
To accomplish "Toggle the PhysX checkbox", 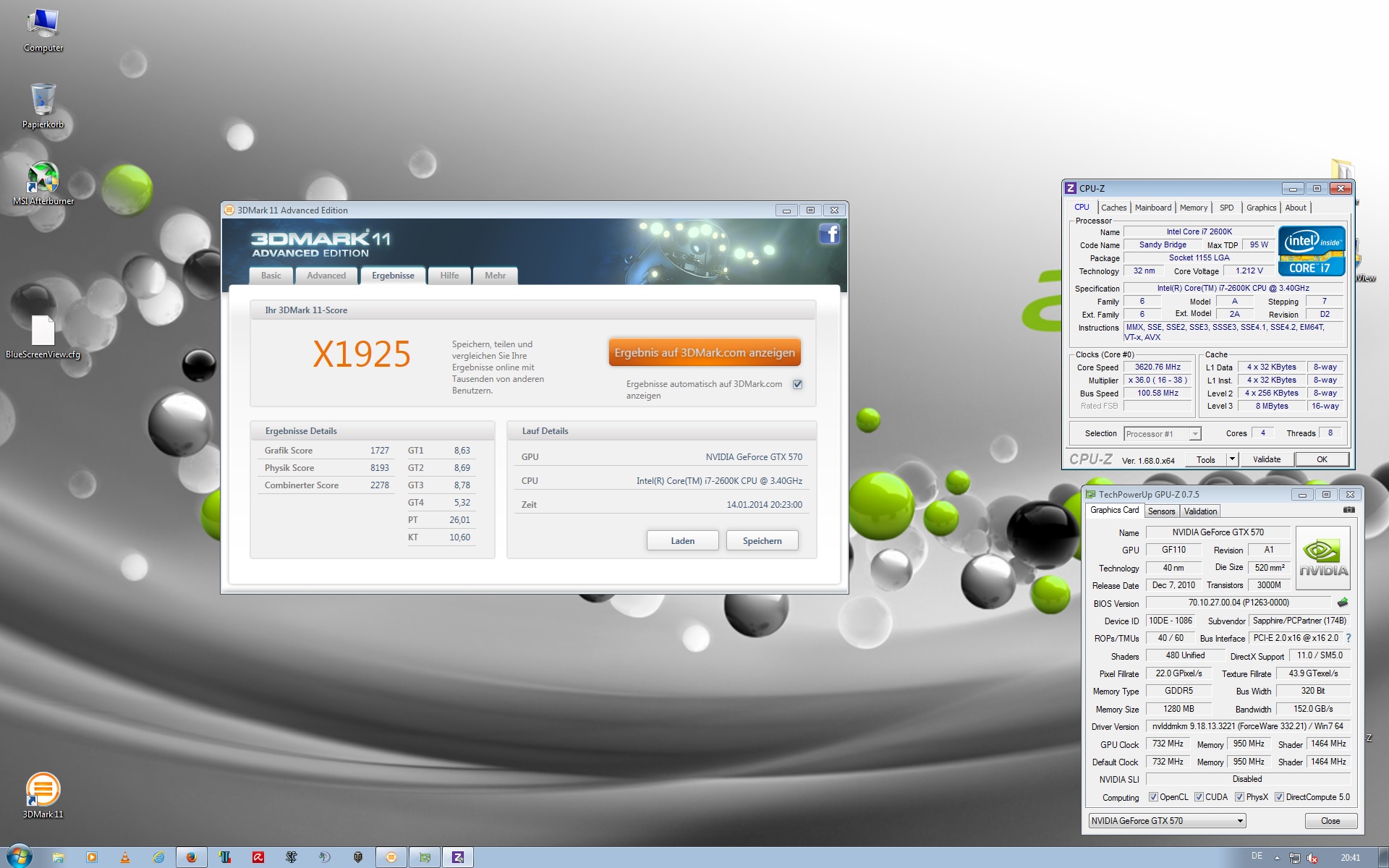I will click(x=1239, y=797).
